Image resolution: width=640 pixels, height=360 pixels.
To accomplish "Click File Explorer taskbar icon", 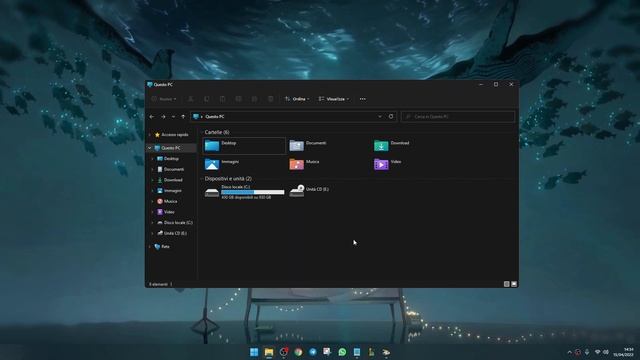I will click(x=269, y=352).
